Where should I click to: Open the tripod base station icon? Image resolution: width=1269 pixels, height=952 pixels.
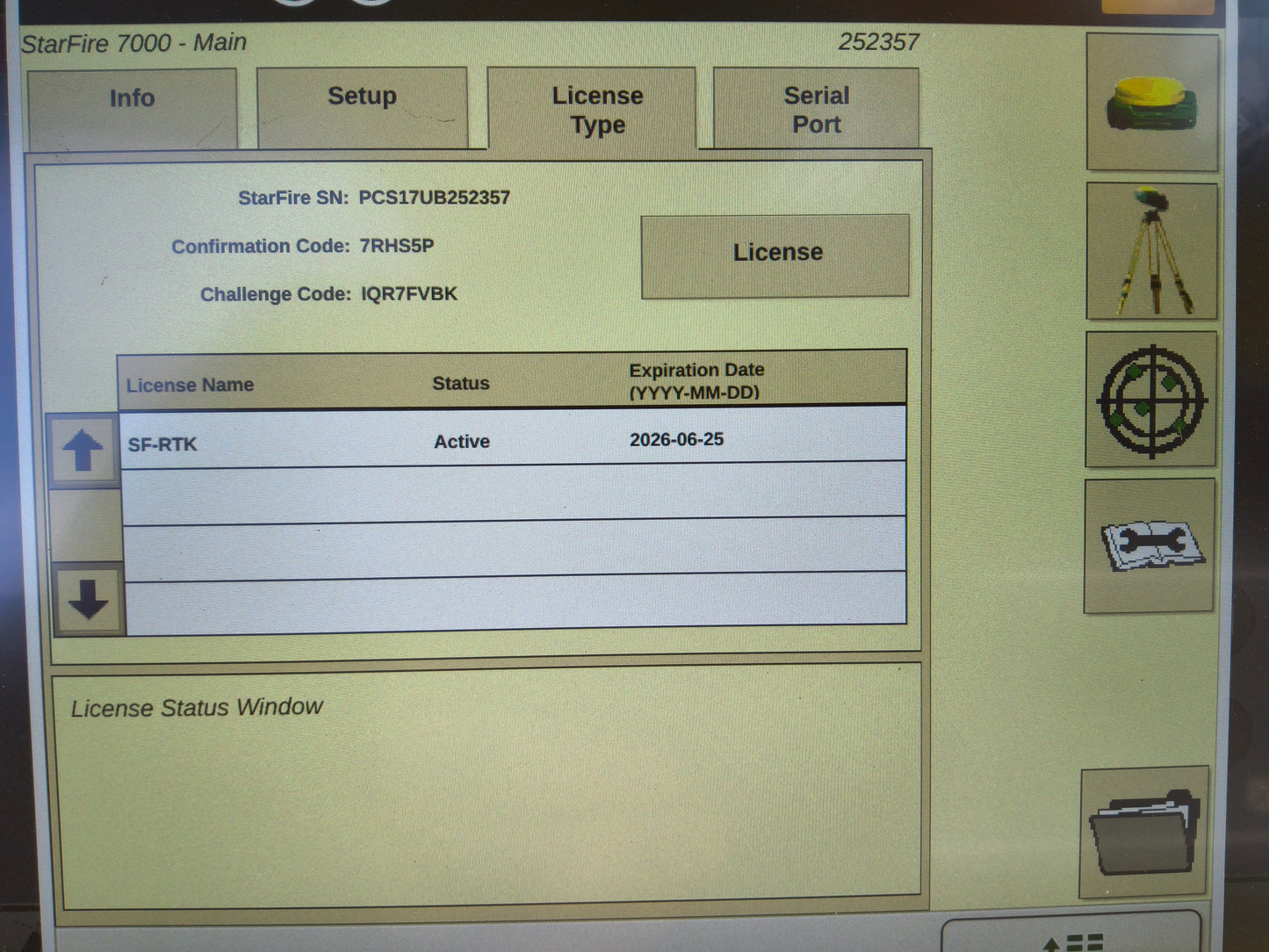pyautogui.click(x=1152, y=251)
